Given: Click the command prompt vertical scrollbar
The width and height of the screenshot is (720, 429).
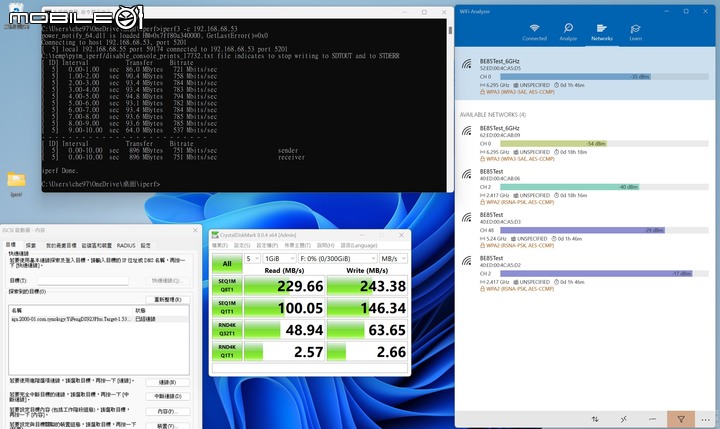Looking at the screenshot, I should pos(450,105).
